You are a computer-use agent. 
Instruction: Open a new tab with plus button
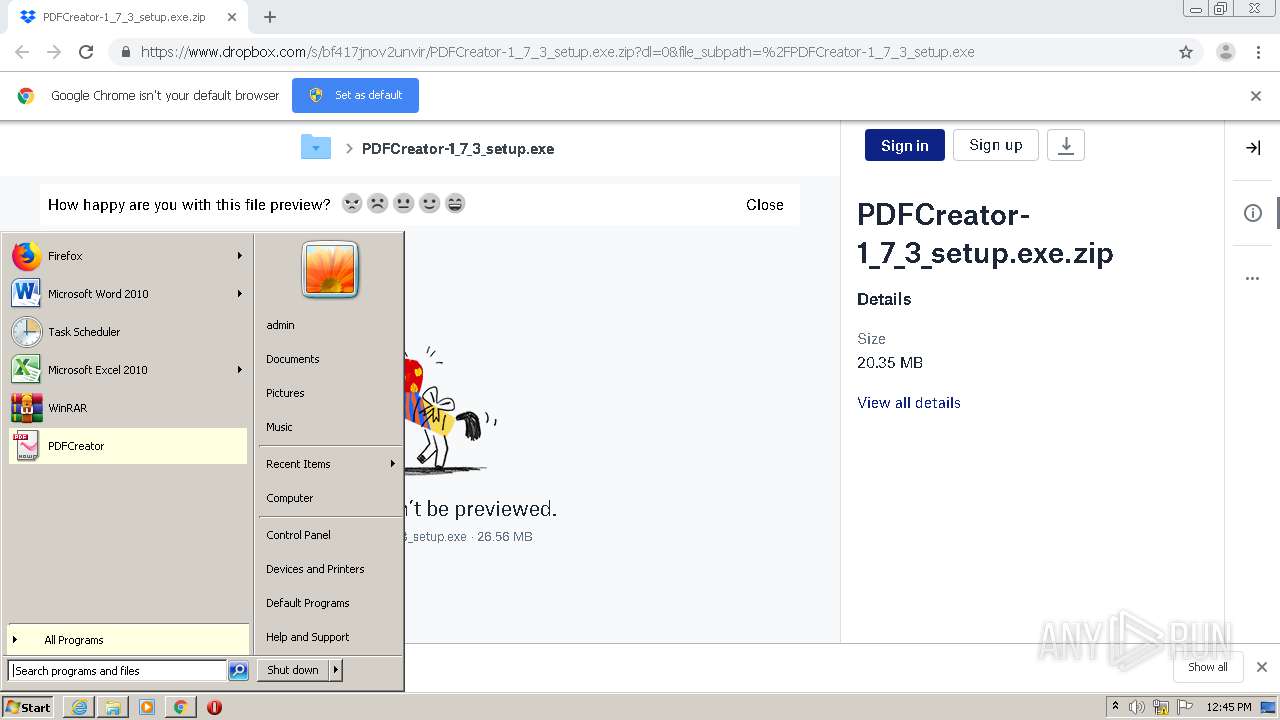tap(270, 16)
